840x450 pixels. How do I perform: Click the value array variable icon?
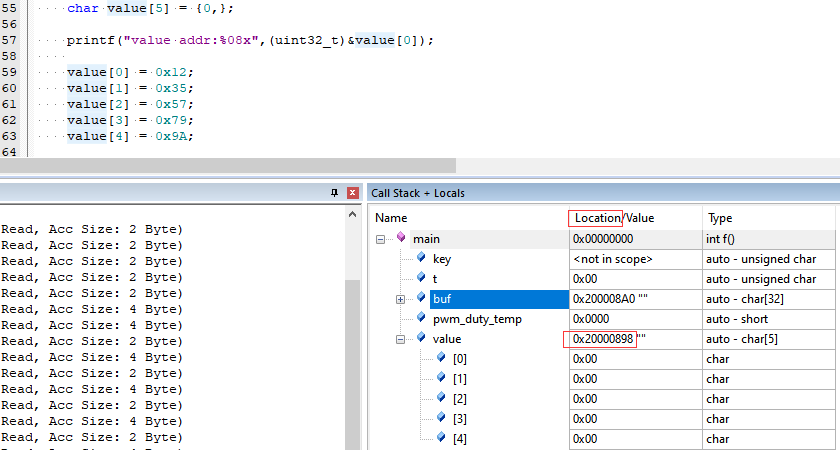tap(421, 338)
